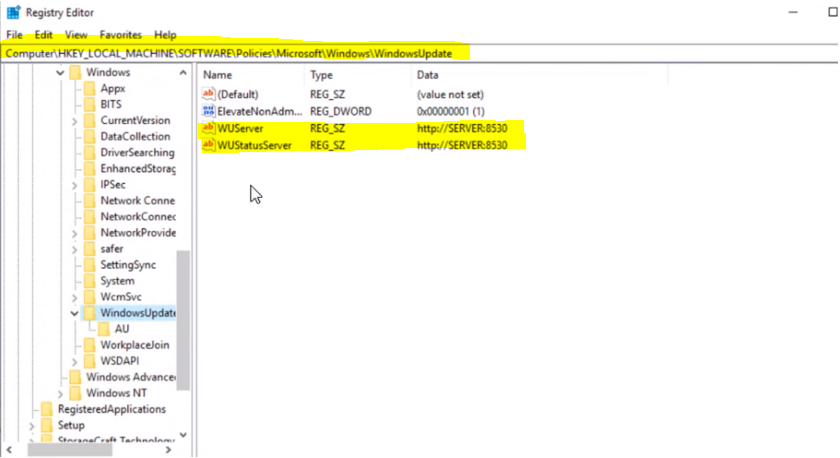
Task: Click the IPSec folder icon
Action: 90,184
